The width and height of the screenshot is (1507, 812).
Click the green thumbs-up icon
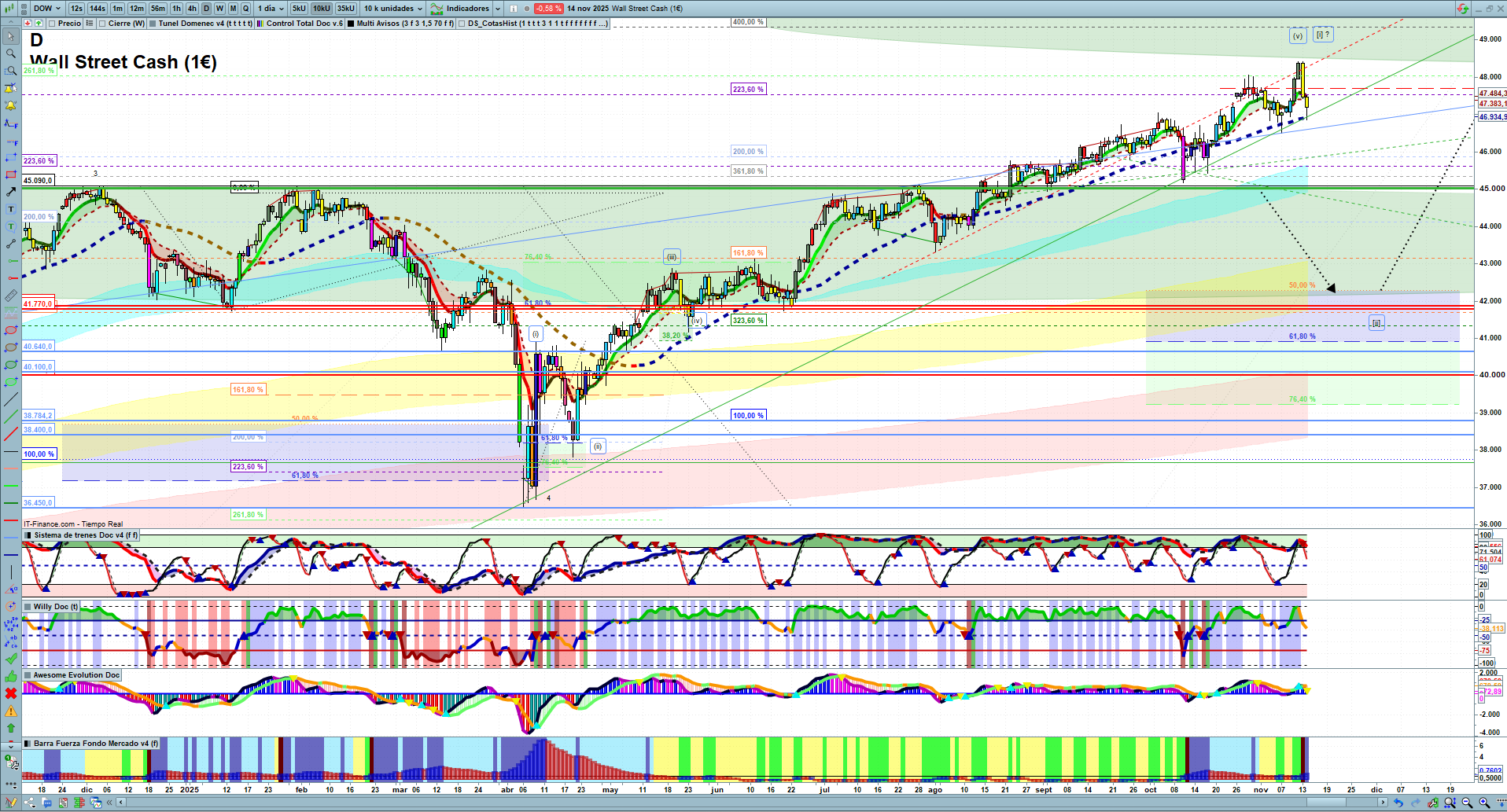coord(10,677)
